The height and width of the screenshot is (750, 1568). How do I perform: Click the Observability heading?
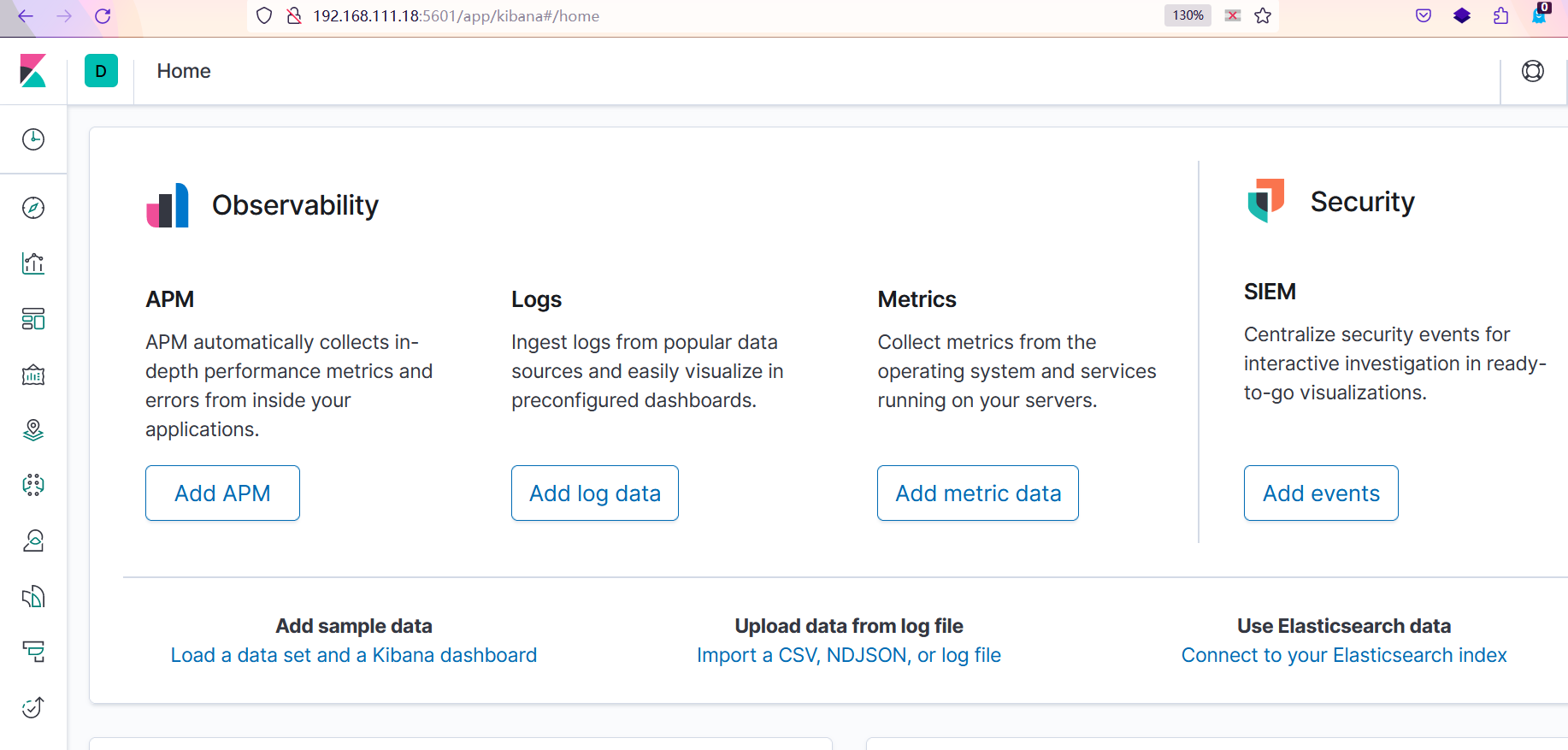pyautogui.click(x=295, y=205)
